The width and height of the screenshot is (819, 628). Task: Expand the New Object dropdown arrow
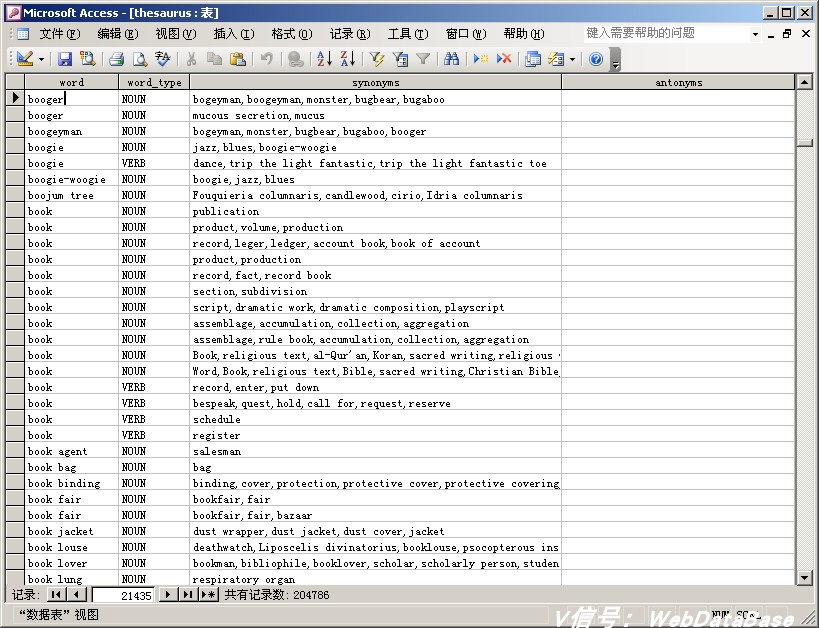click(x=572, y=59)
